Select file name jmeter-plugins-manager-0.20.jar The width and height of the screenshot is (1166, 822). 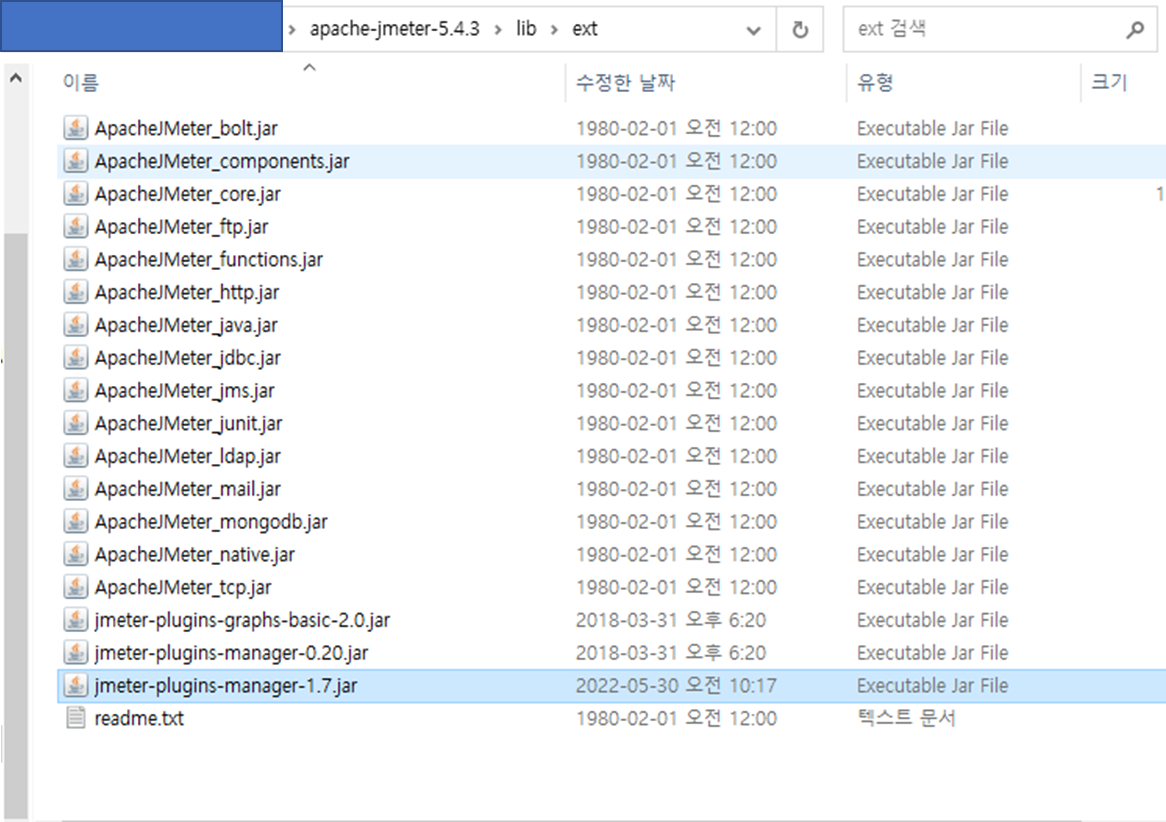(231, 652)
